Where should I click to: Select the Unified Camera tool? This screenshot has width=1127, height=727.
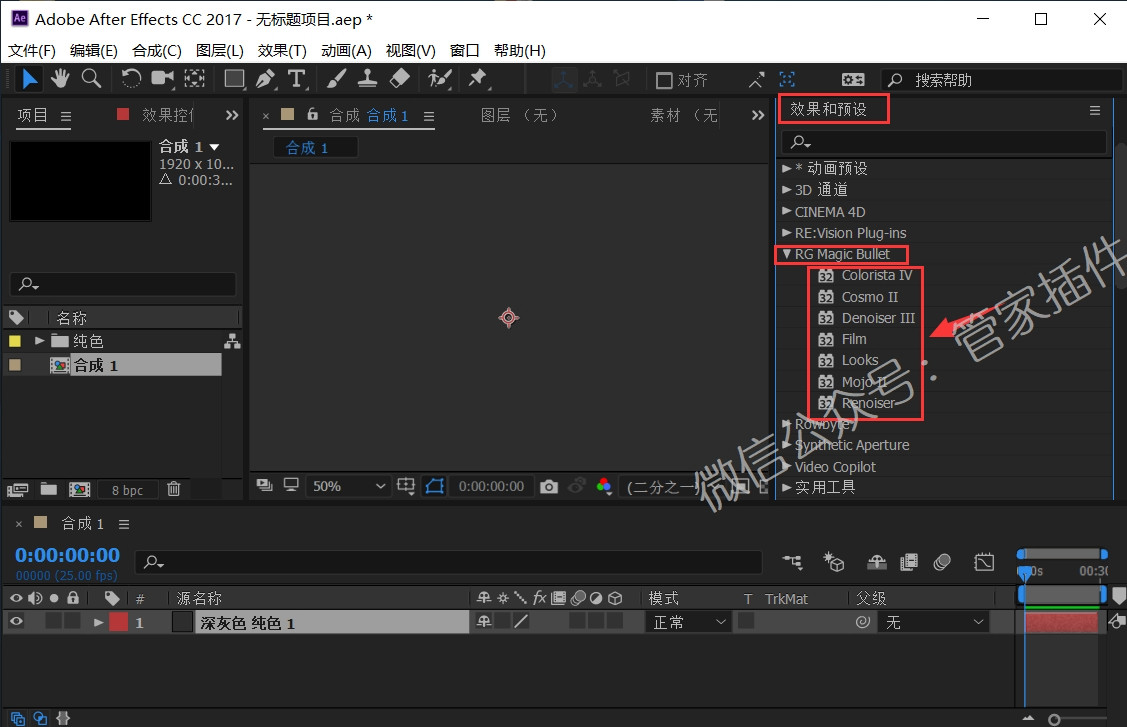(162, 78)
